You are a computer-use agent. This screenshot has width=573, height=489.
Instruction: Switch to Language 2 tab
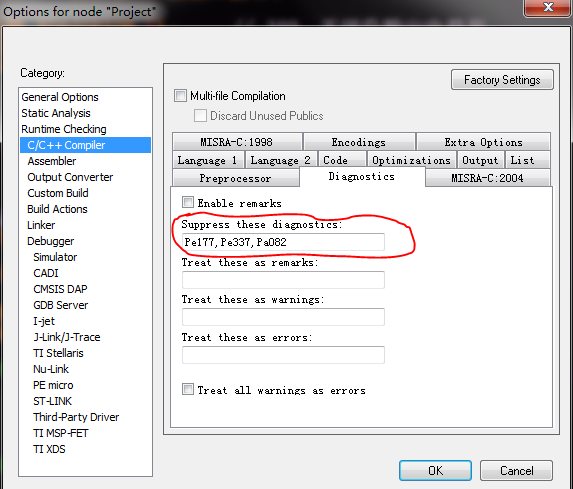tap(281, 160)
